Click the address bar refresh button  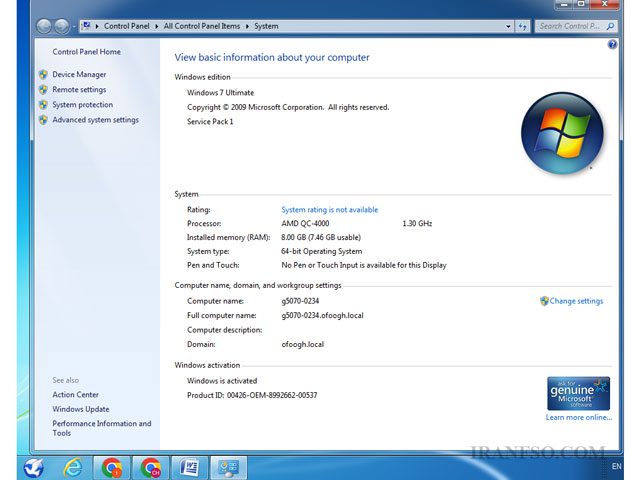(522, 27)
